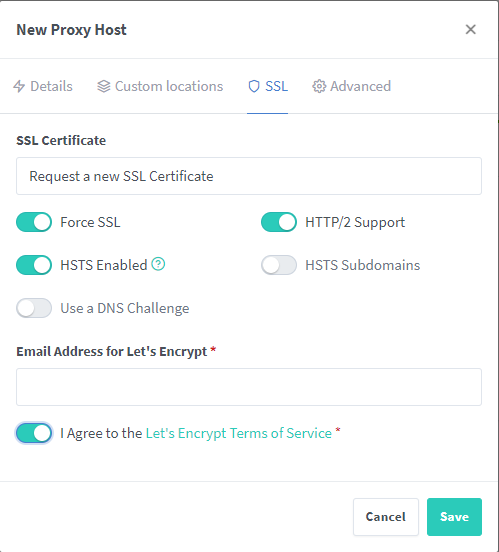Open the Let's Encrypt Terms of Service link

click(239, 433)
